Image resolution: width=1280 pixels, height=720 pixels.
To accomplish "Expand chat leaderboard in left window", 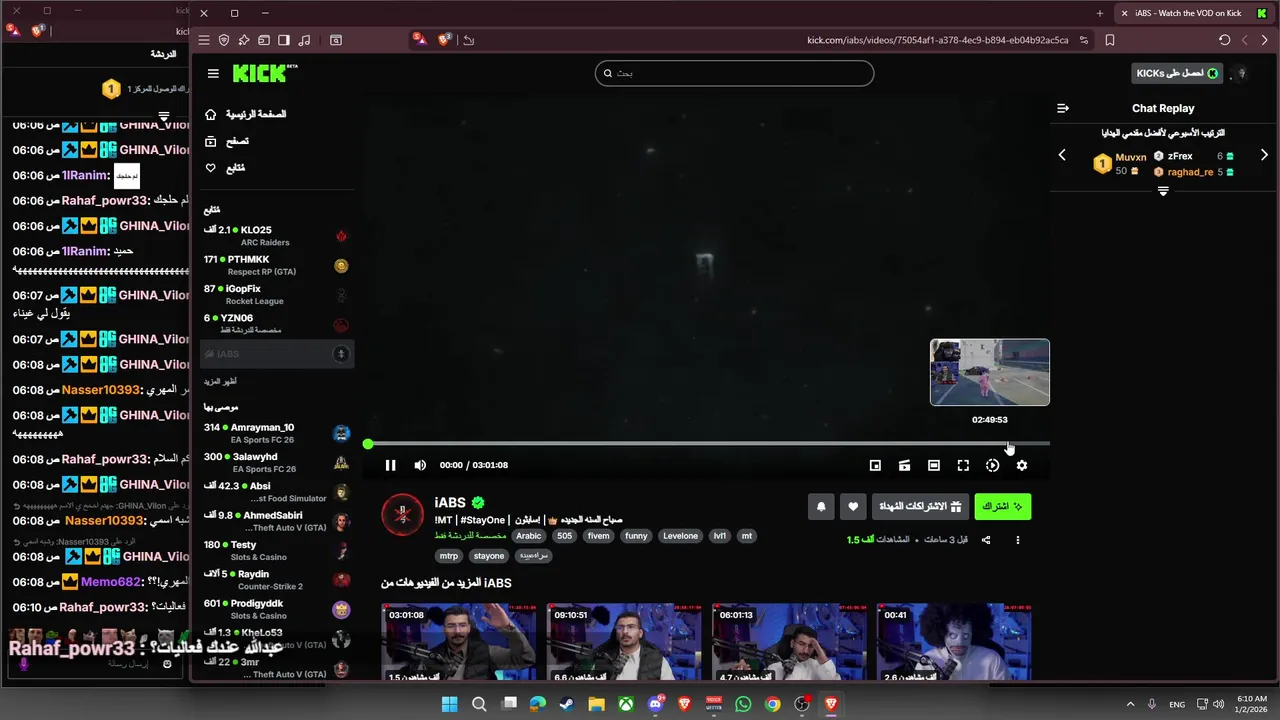I will pyautogui.click(x=163, y=116).
